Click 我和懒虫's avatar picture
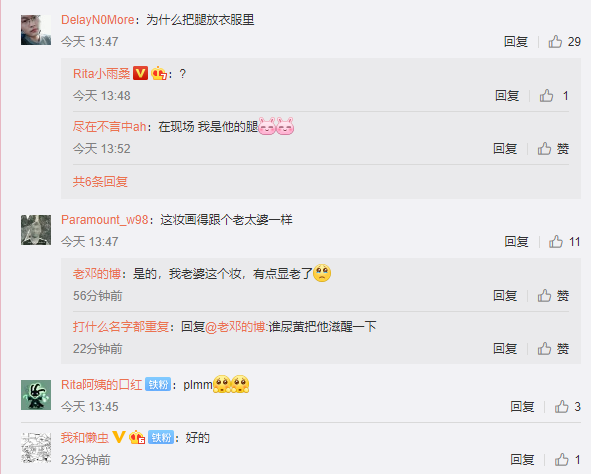 click(36, 448)
